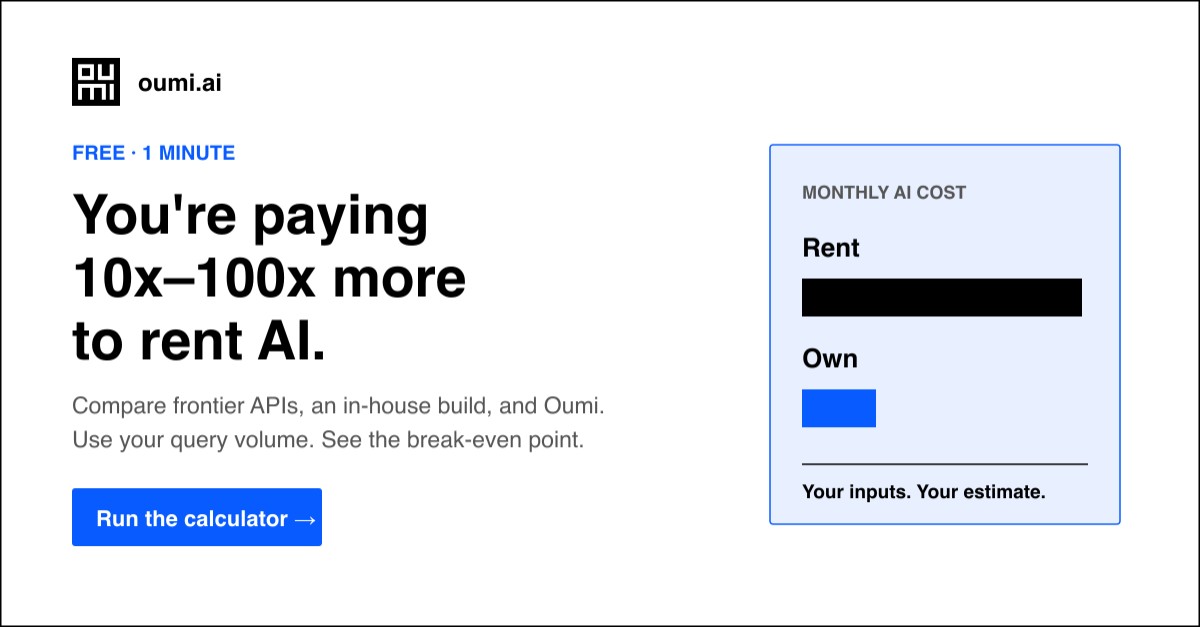Click 'See the break-even point' sentence
1200x627 pixels.
point(453,440)
